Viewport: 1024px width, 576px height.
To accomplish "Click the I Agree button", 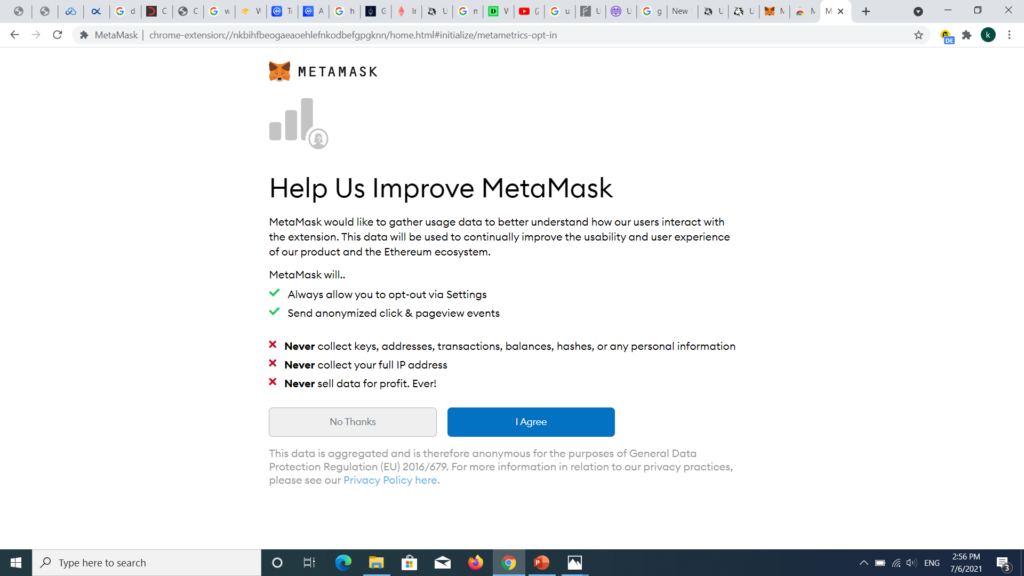I will (x=531, y=422).
